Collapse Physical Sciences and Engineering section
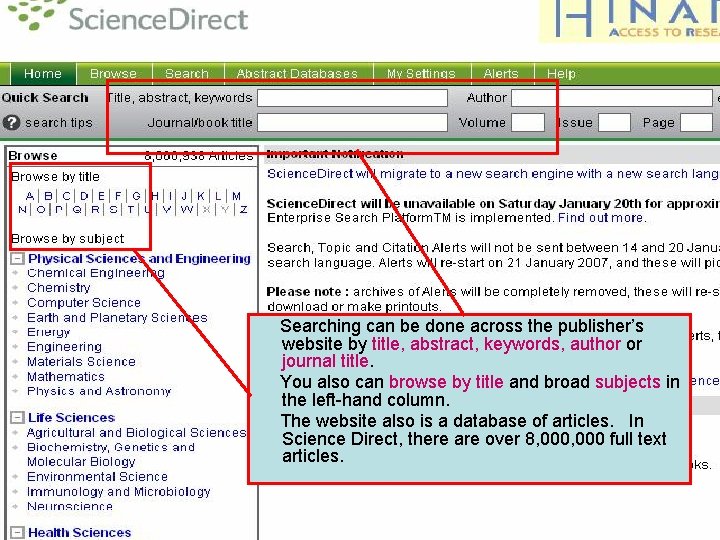Viewport: 720px width, 540px height. click(17, 259)
